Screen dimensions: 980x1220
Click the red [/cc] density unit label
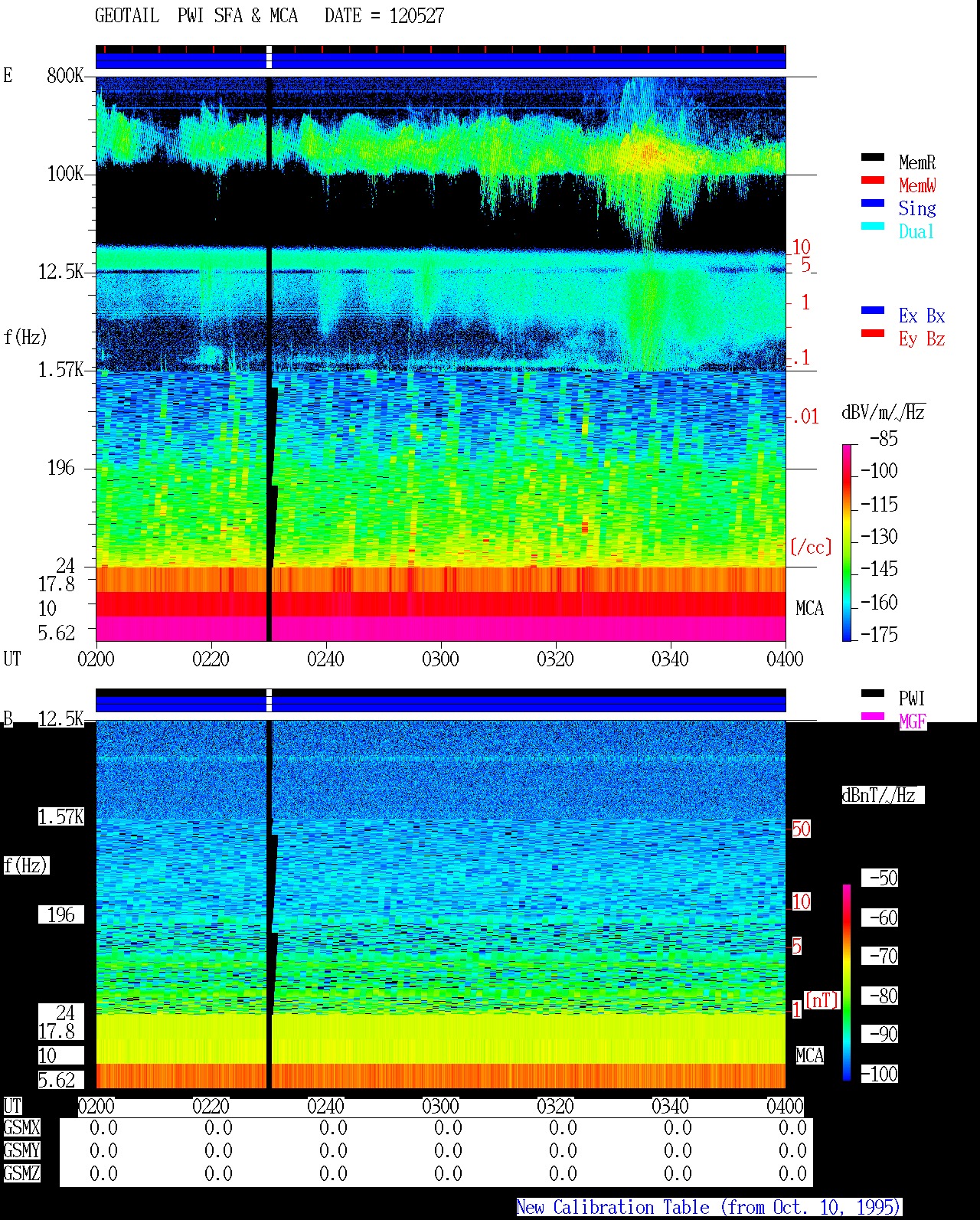[x=810, y=547]
